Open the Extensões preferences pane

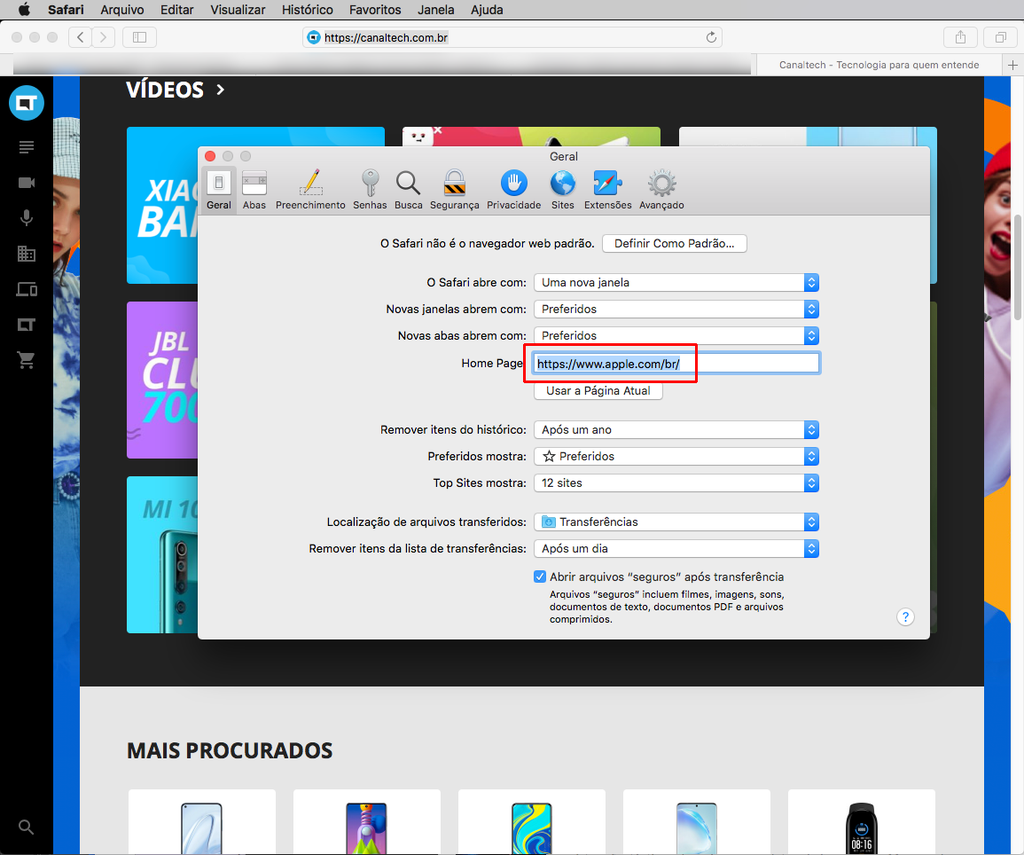click(607, 189)
